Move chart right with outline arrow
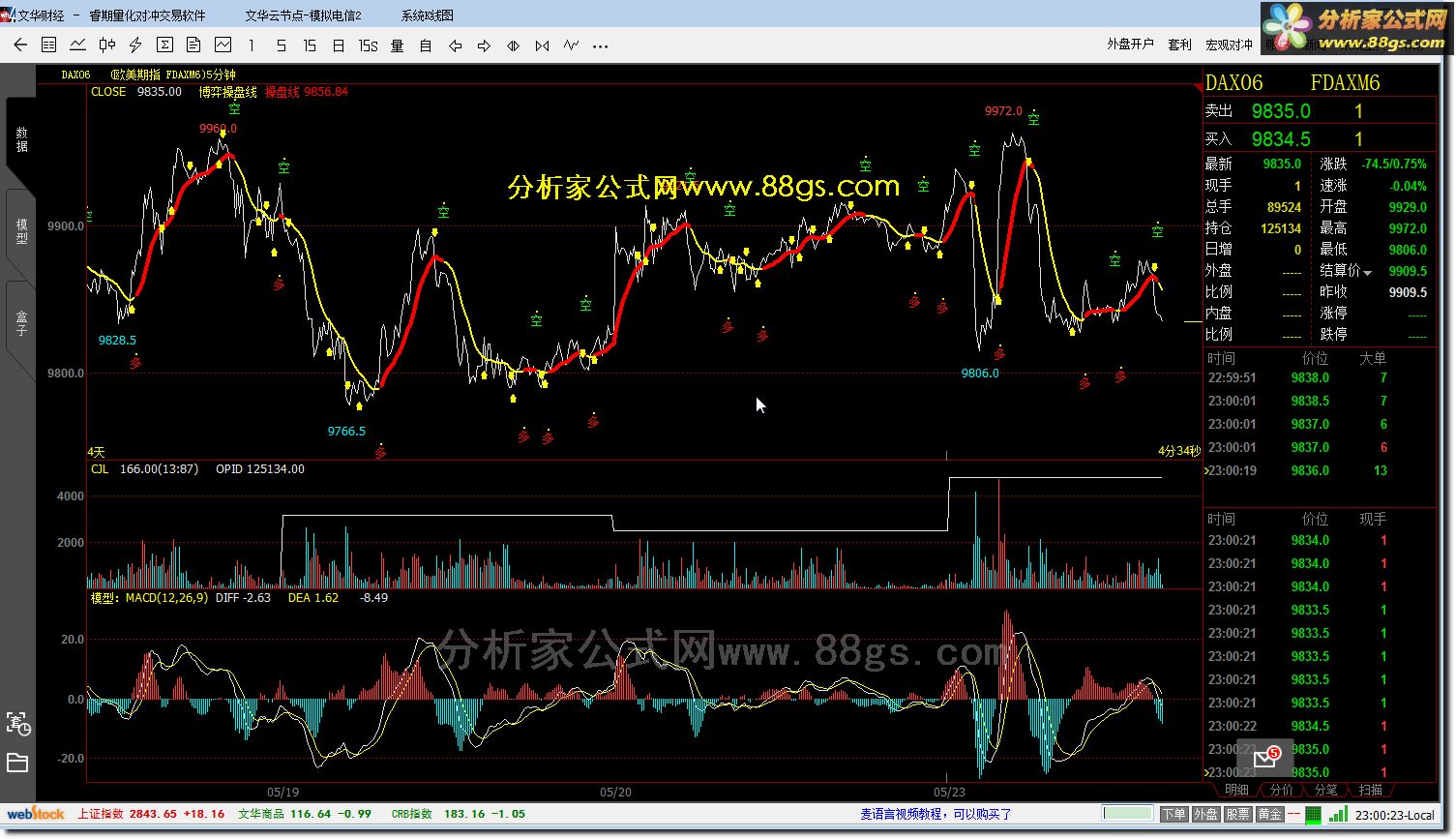 click(x=484, y=45)
